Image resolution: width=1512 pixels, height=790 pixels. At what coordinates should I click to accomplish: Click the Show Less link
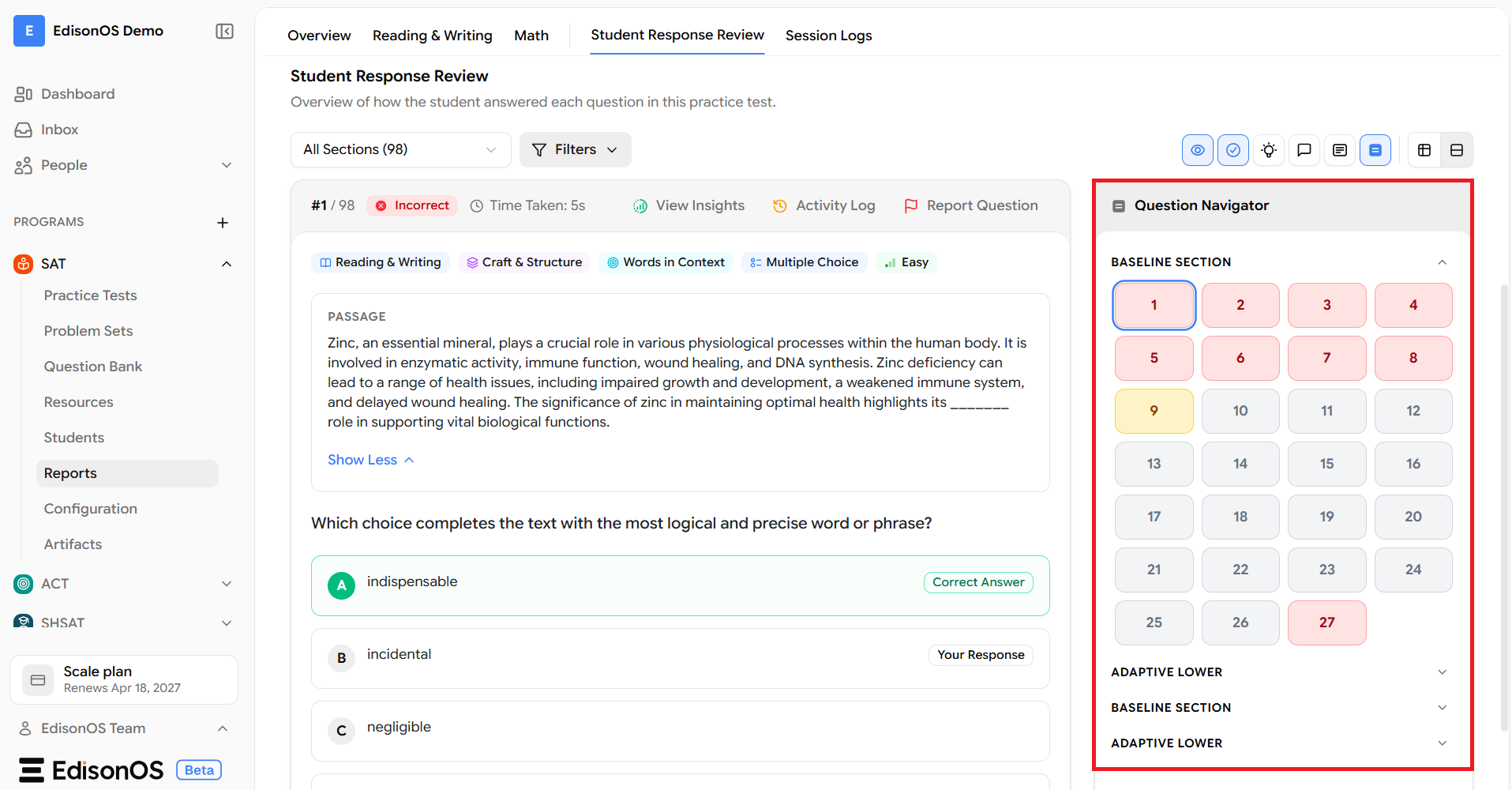point(371,460)
